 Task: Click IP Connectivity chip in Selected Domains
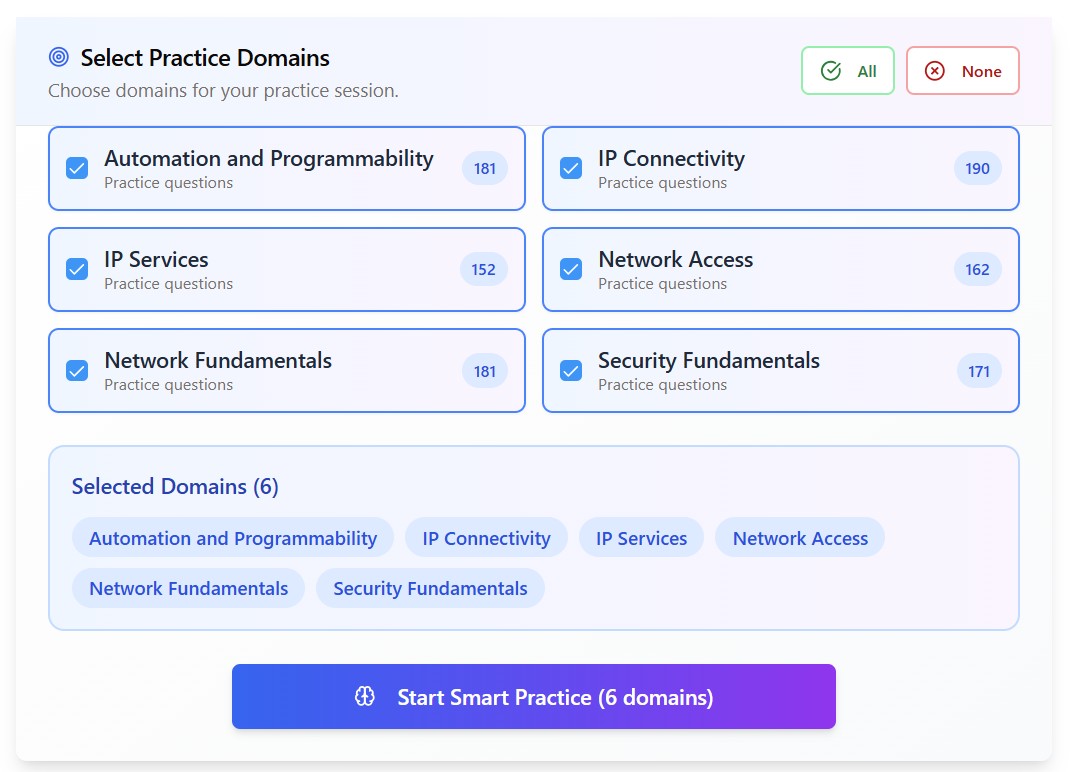pos(486,538)
